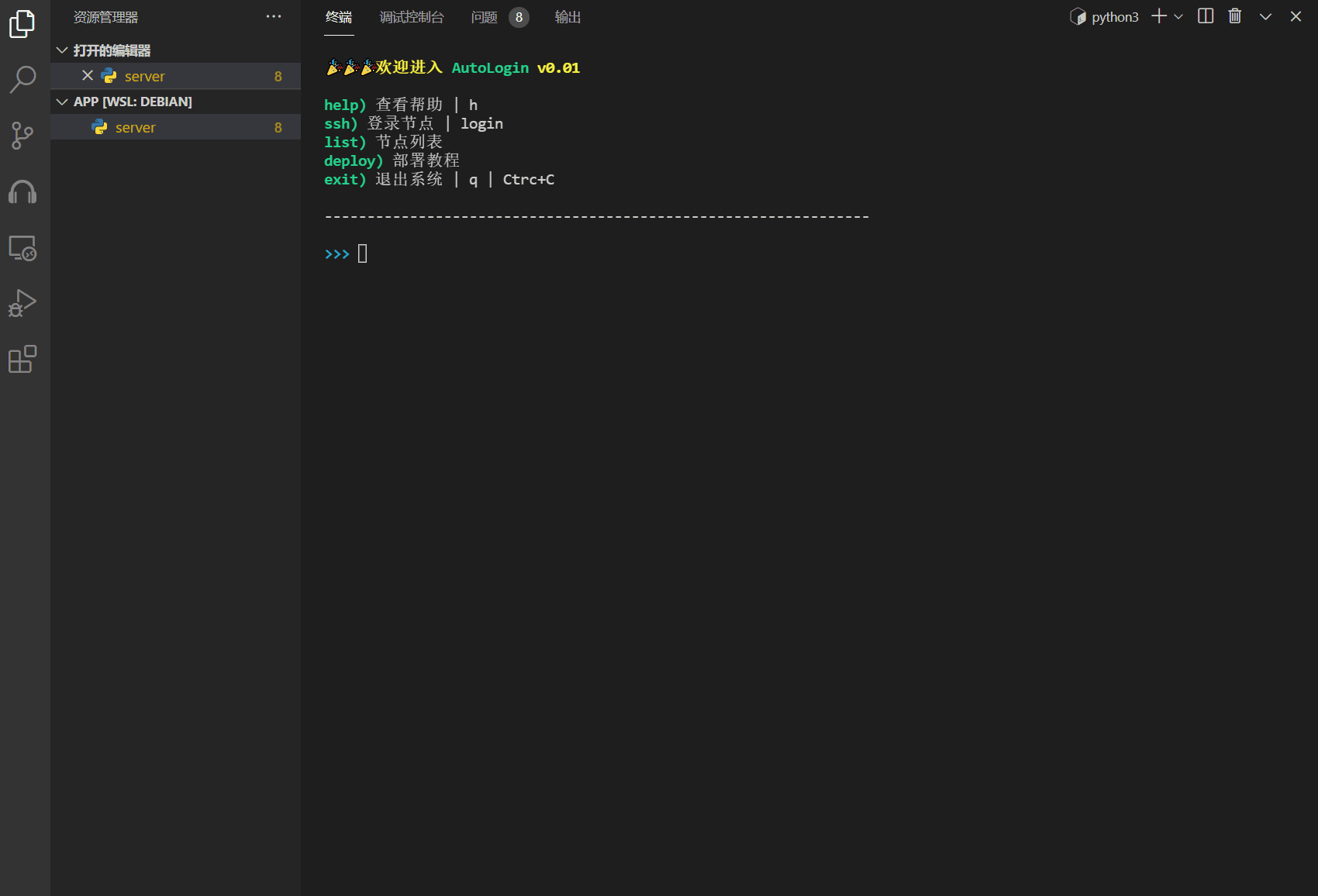Open the Extensions view
Image resolution: width=1318 pixels, height=896 pixels.
22,359
